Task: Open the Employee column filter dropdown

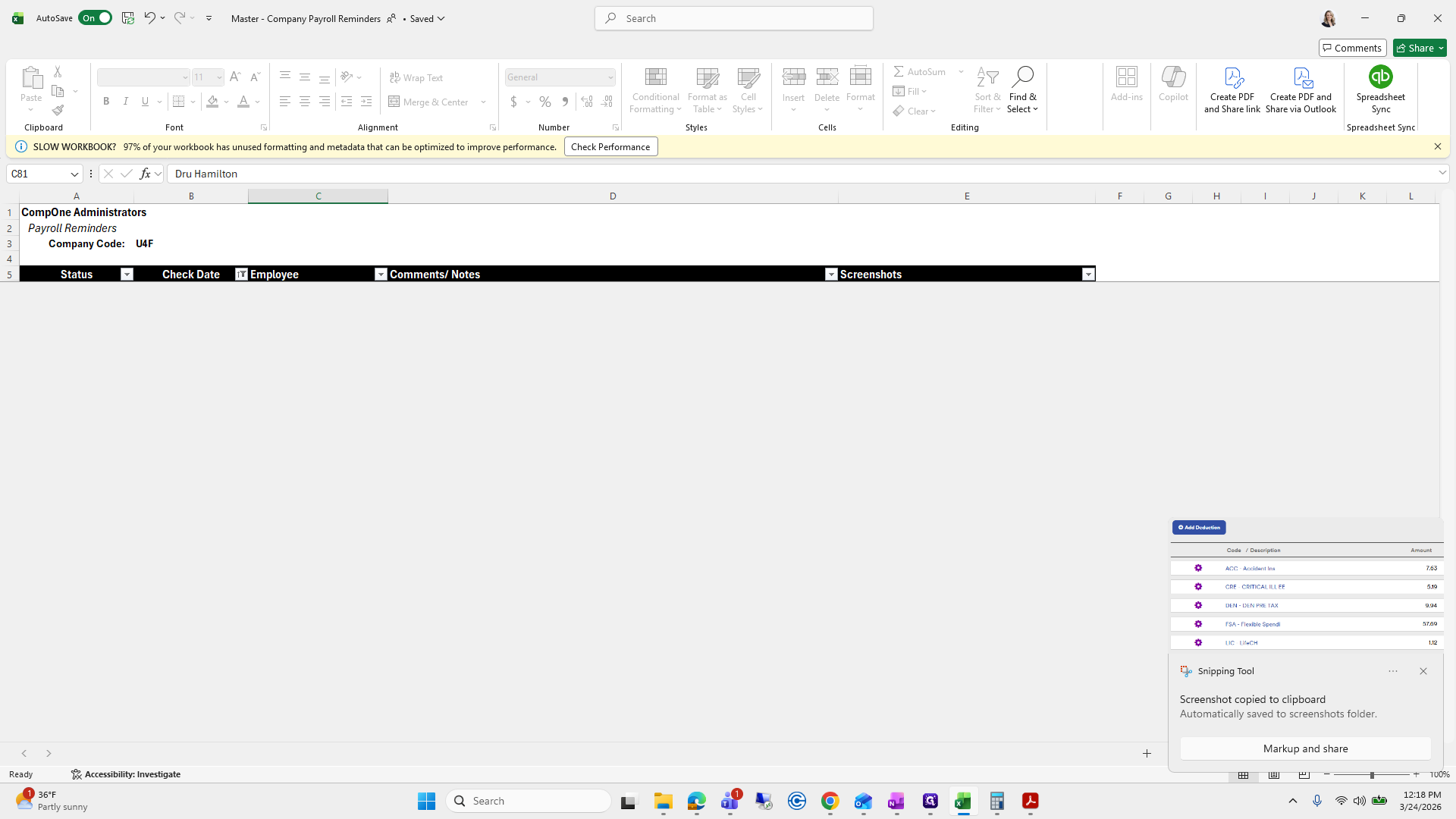Action: coord(381,275)
